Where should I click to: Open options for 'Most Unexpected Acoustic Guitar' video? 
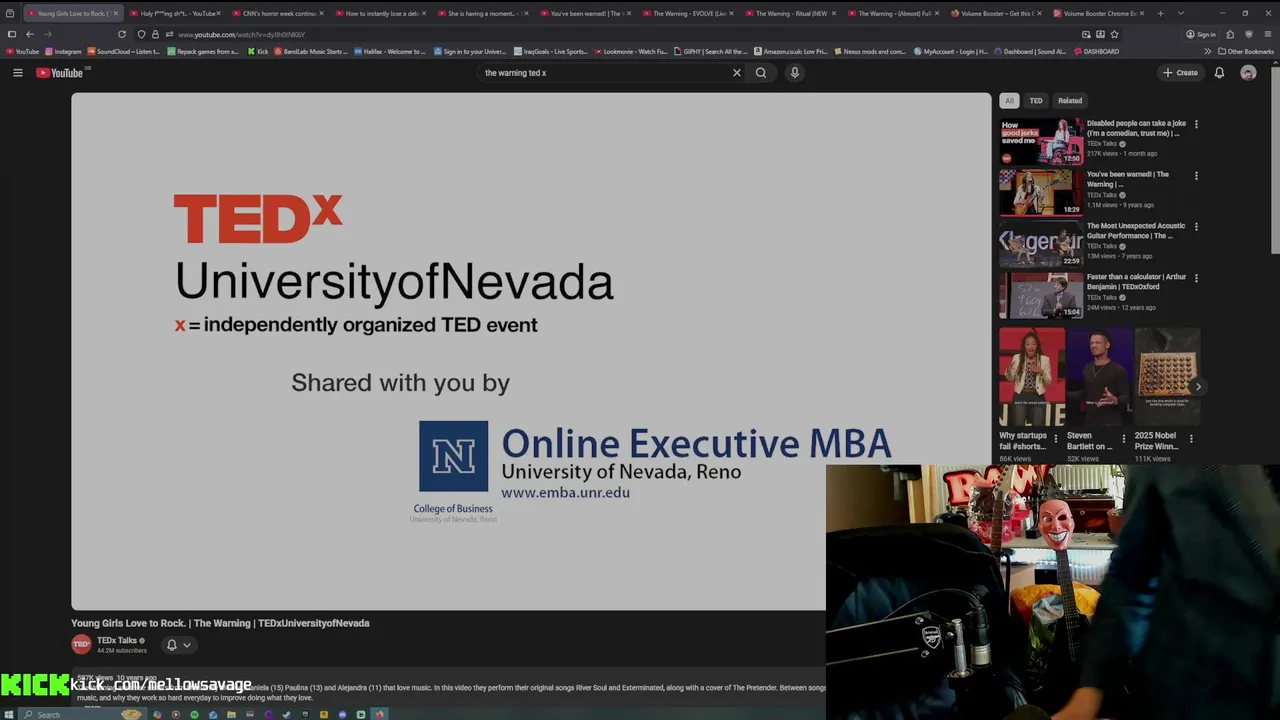pos(1196,227)
